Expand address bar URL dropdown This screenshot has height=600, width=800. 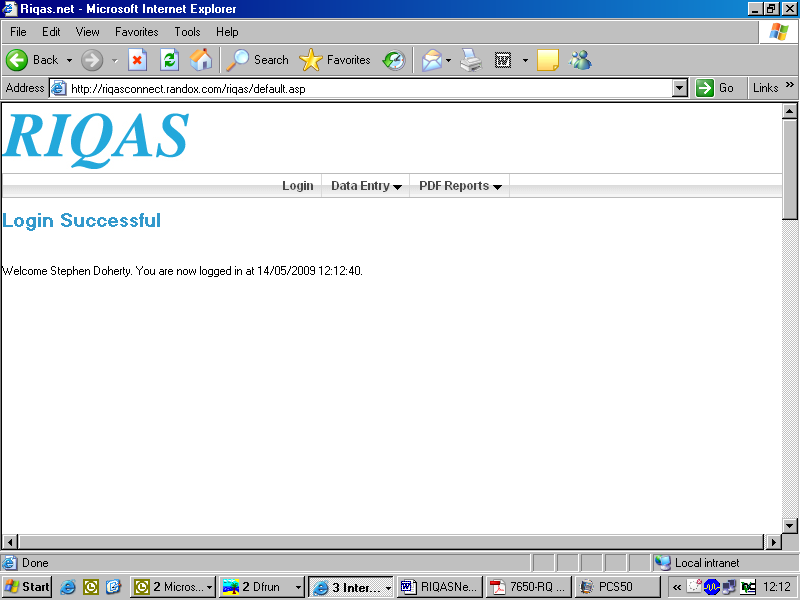tap(679, 88)
